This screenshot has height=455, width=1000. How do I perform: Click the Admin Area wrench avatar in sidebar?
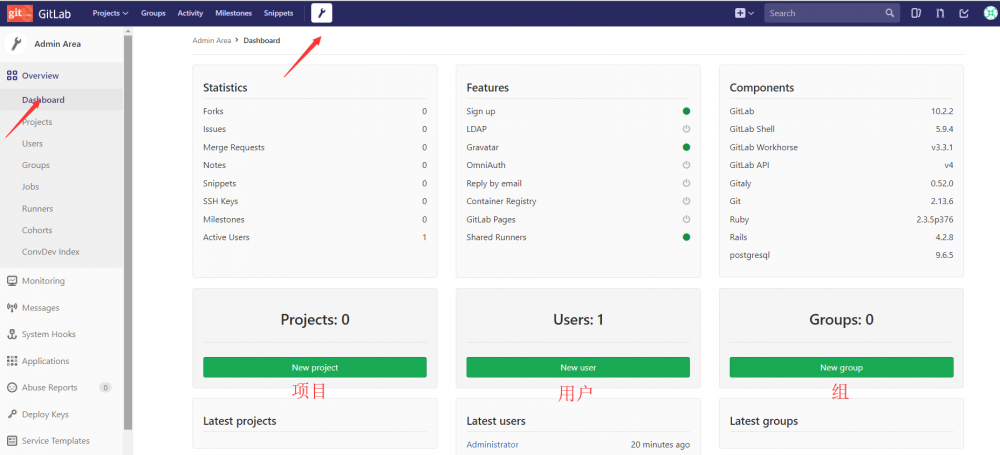(x=15, y=43)
